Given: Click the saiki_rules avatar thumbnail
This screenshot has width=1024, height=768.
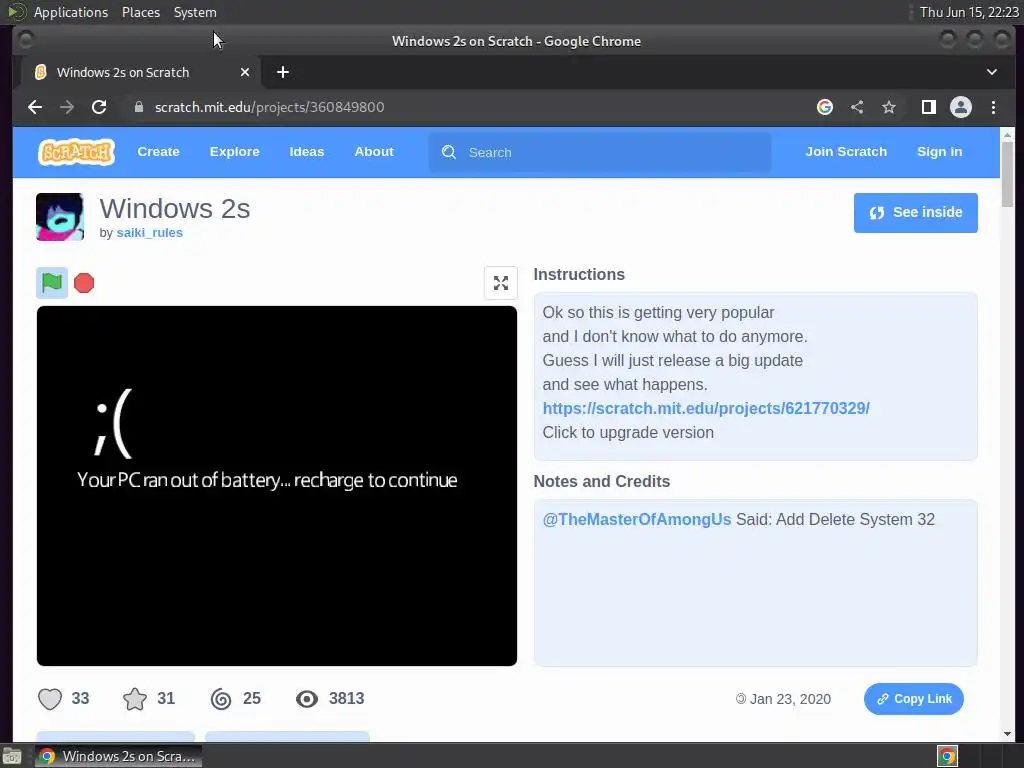Looking at the screenshot, I should pyautogui.click(x=59, y=217).
